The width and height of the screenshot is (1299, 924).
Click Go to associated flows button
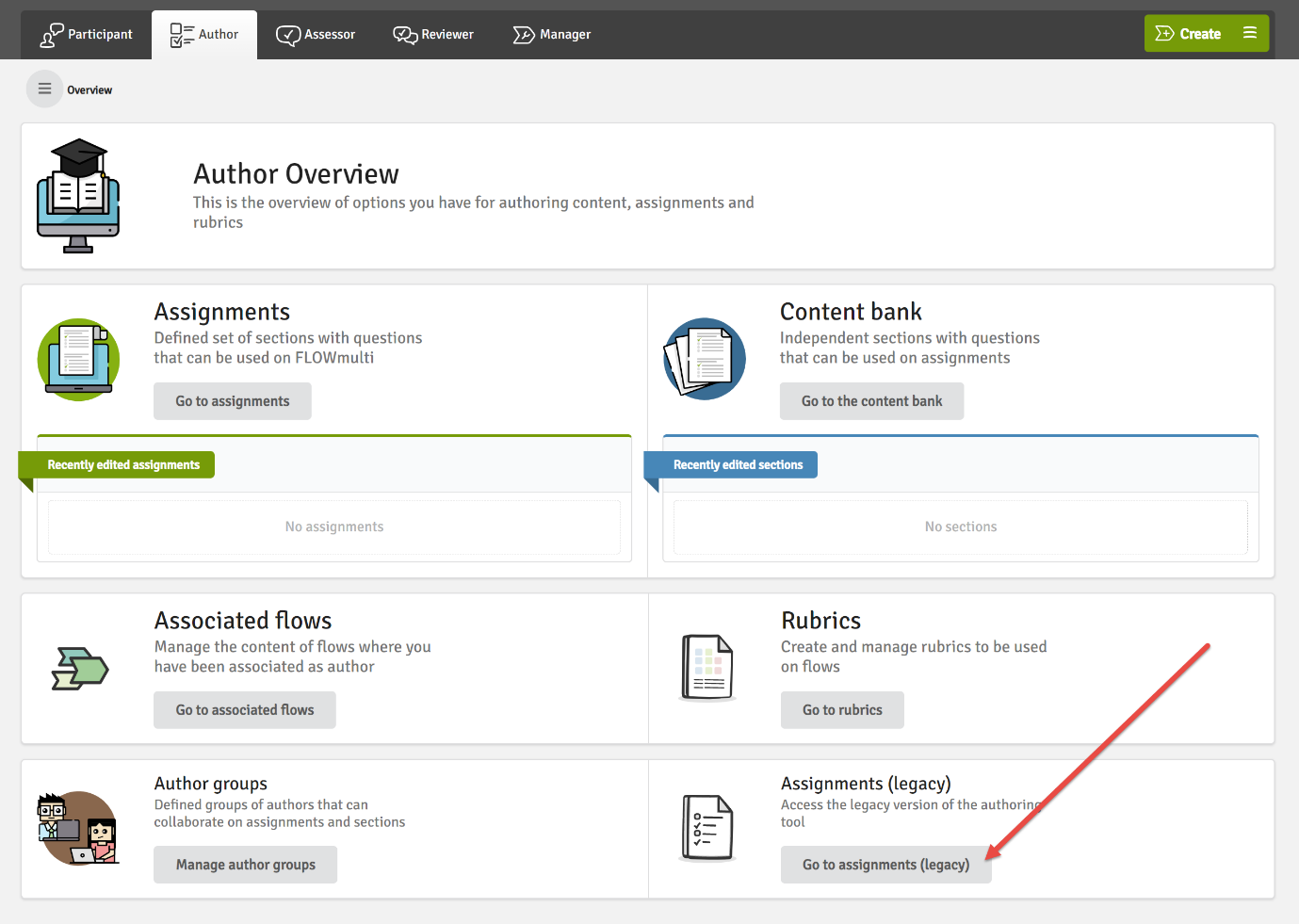point(245,710)
